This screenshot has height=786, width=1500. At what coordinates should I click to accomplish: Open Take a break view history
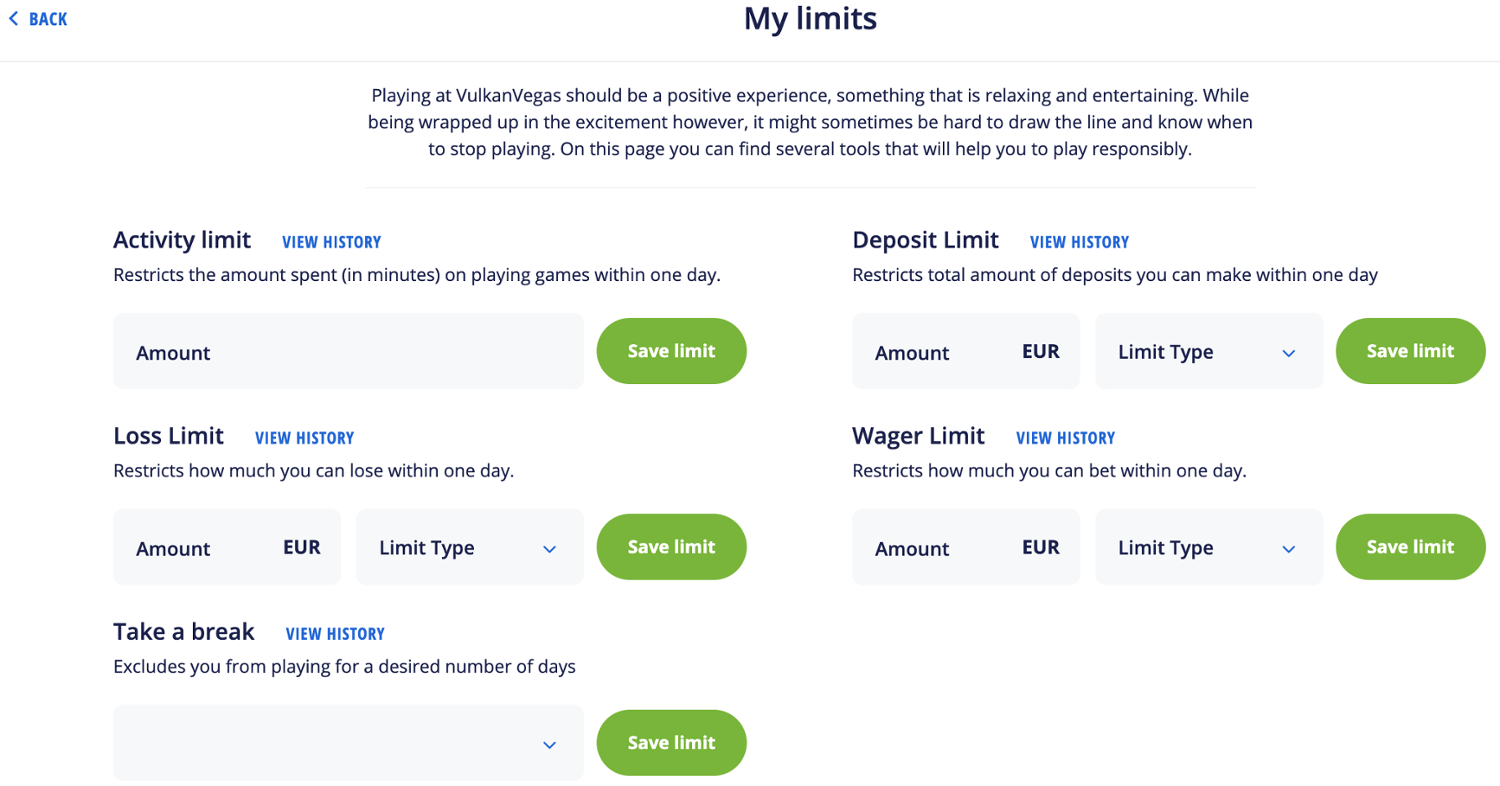[335, 634]
